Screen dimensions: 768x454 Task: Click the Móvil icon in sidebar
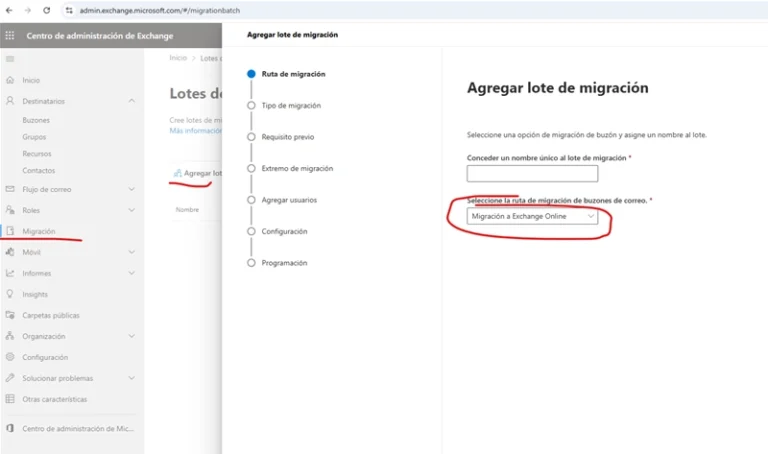click(10, 252)
